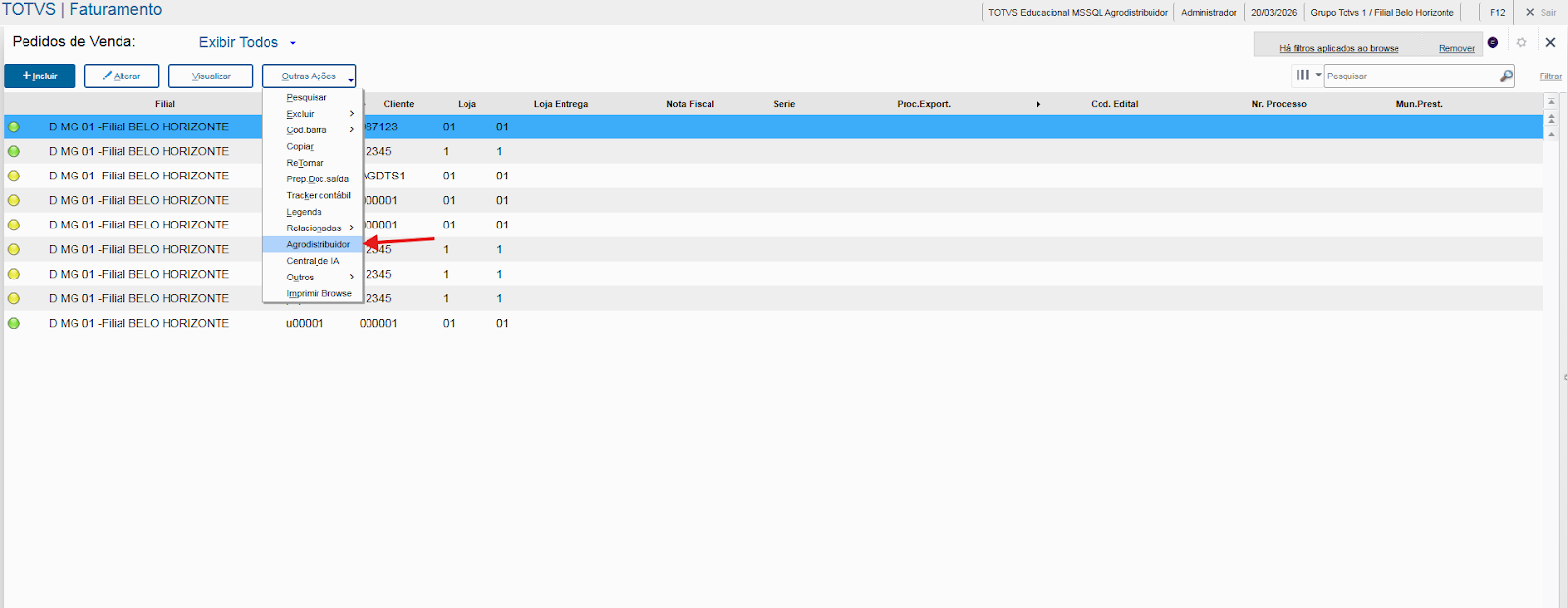Click the Filtrar link
The width and height of the screenshot is (1568, 608).
[1550, 76]
